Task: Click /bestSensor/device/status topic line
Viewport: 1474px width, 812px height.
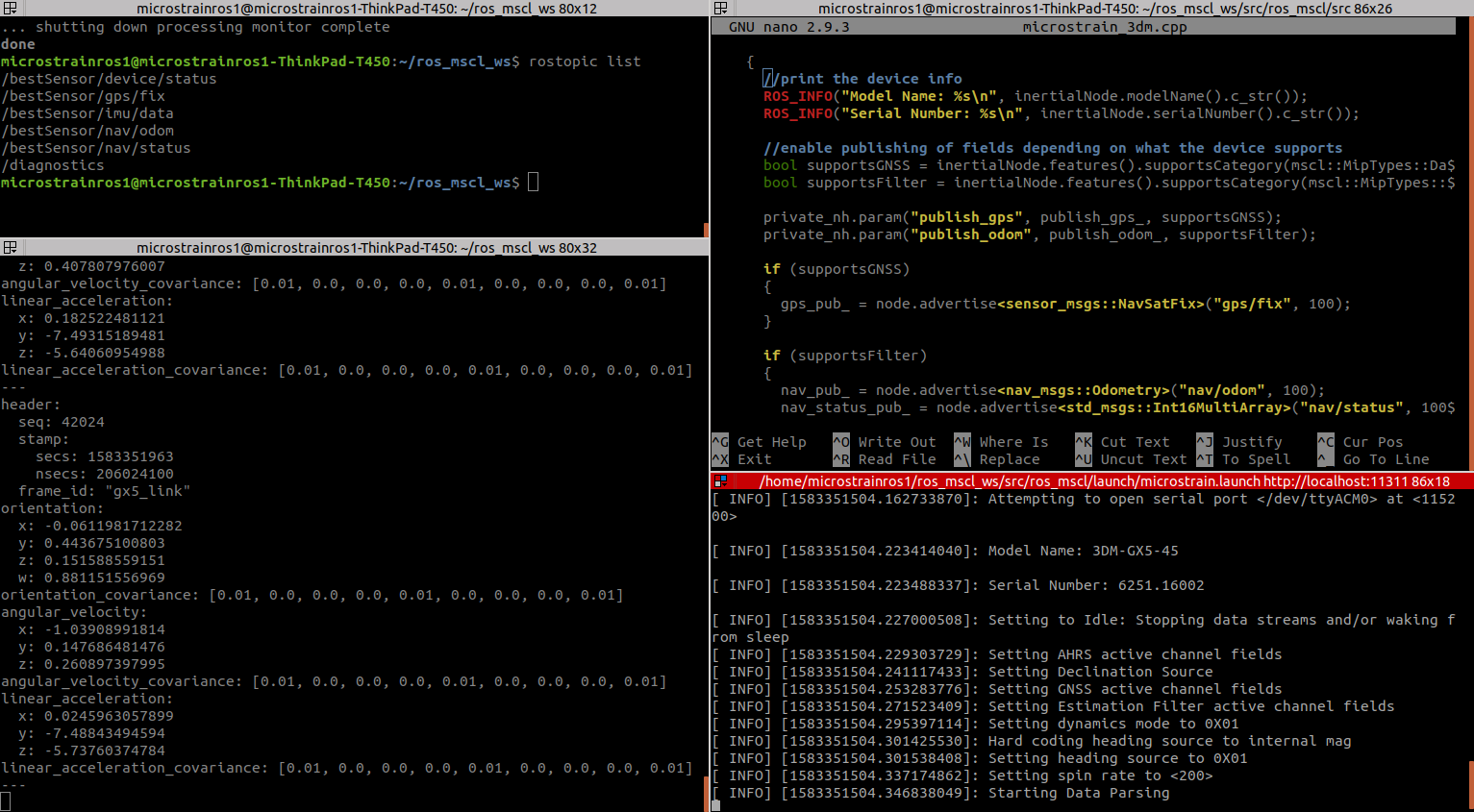Action: click(x=109, y=79)
